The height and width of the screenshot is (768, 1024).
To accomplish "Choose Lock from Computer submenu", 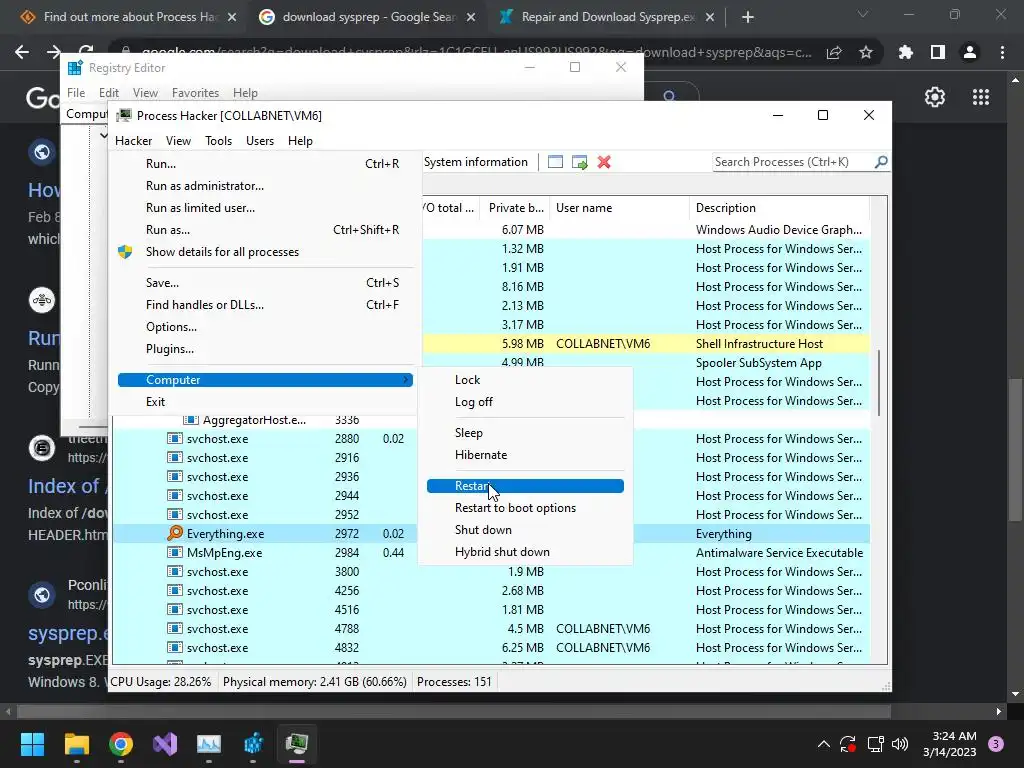I will [x=467, y=379].
